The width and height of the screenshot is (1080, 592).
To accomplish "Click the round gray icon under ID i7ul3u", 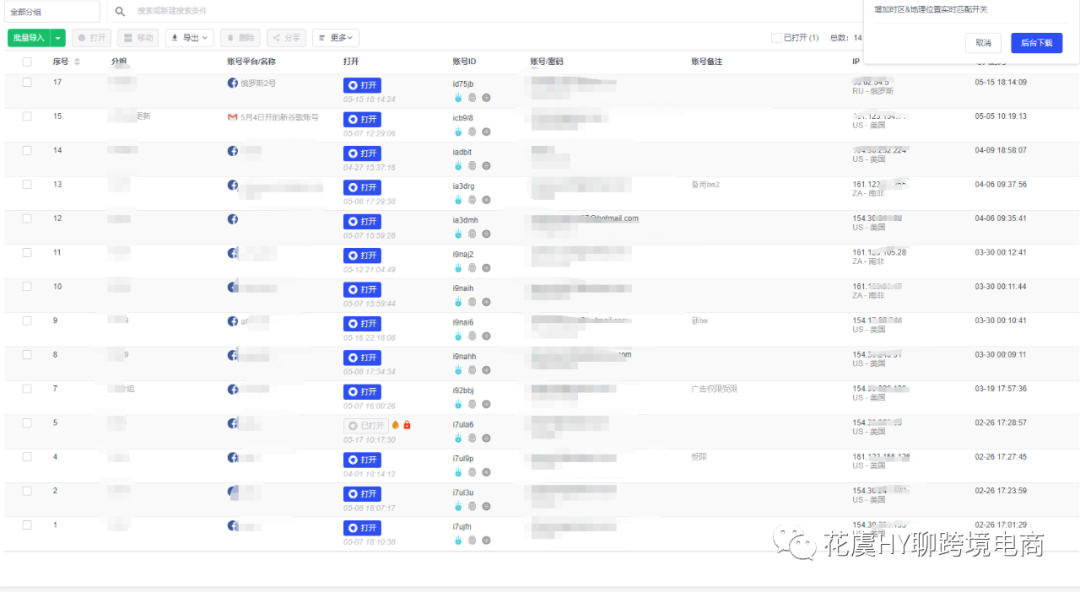I will coord(486,507).
